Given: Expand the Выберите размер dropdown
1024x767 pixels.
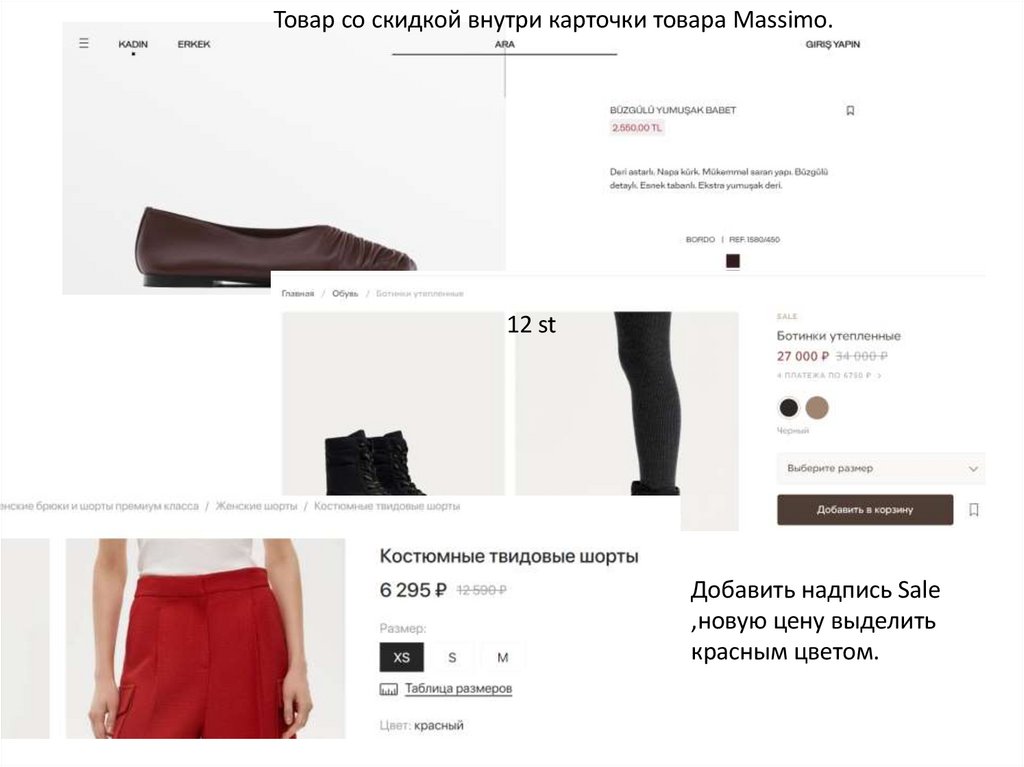Looking at the screenshot, I should point(881,468).
